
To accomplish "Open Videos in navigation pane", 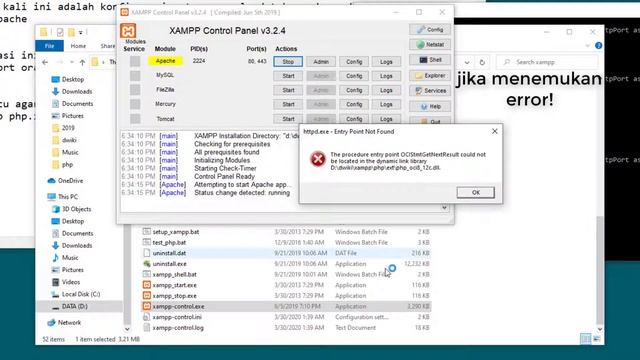I will [x=66, y=282].
